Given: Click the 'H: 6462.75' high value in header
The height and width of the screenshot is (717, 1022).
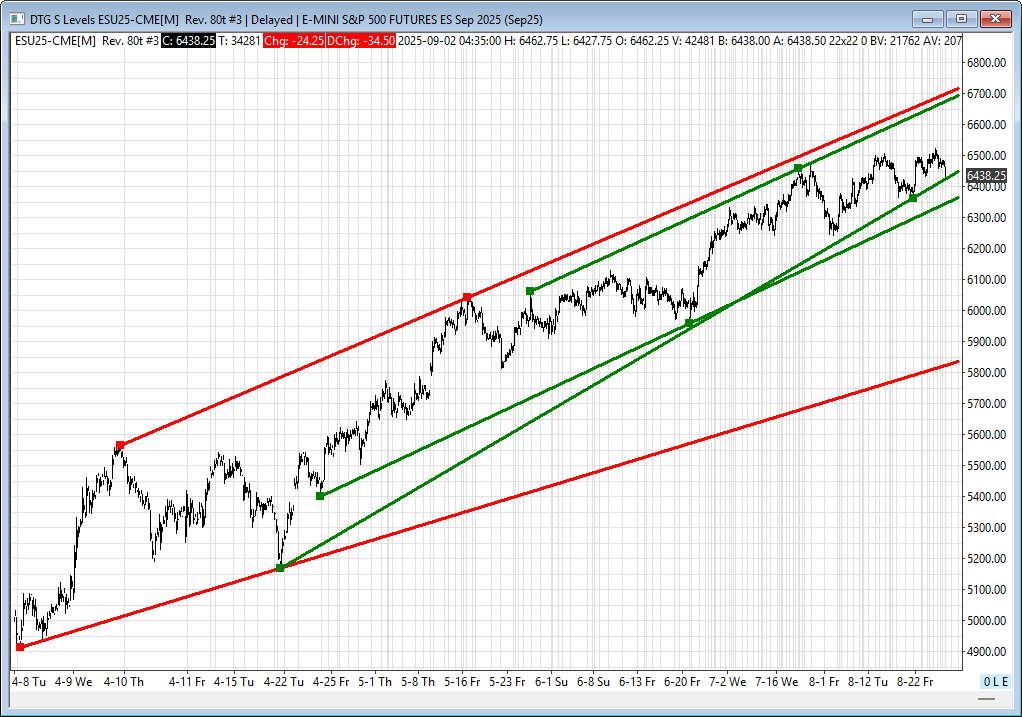Looking at the screenshot, I should pyautogui.click(x=531, y=40).
